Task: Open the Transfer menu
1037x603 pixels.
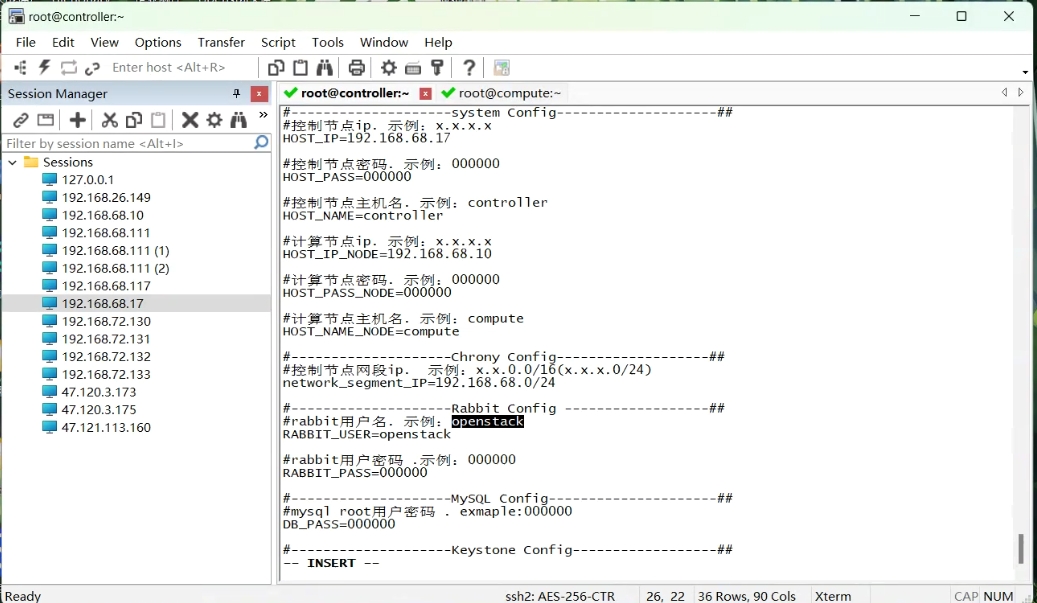Action: click(x=221, y=42)
